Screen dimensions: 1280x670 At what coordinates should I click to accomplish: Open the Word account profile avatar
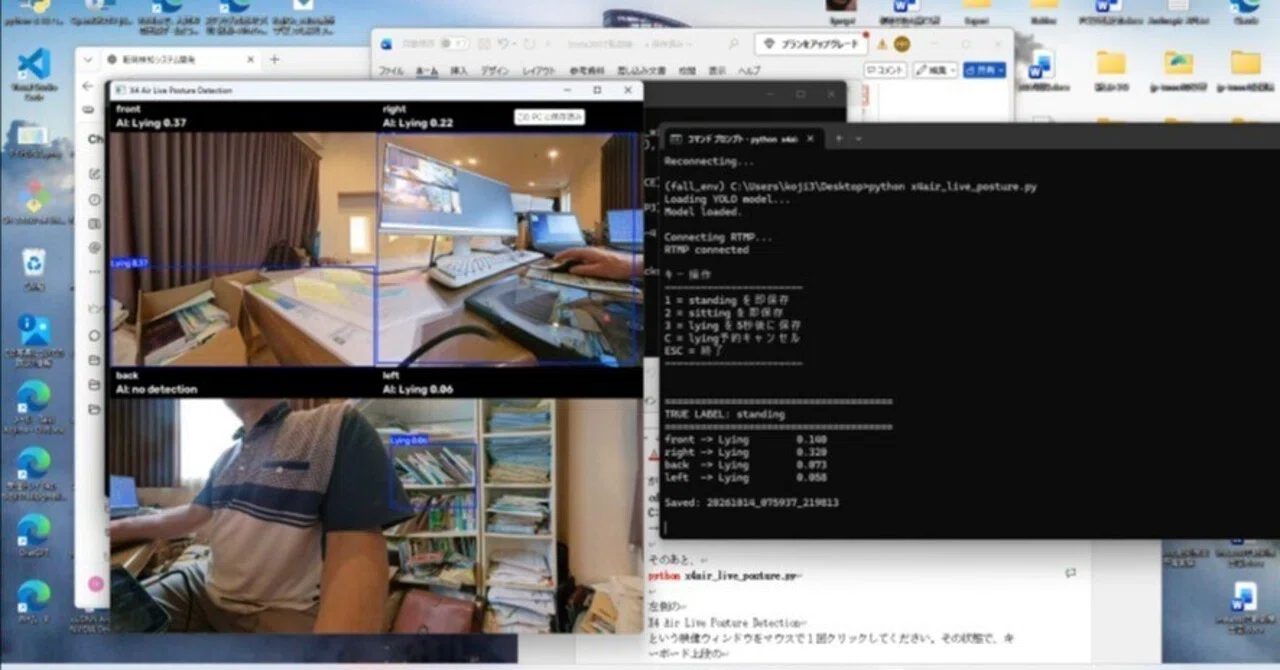(901, 44)
